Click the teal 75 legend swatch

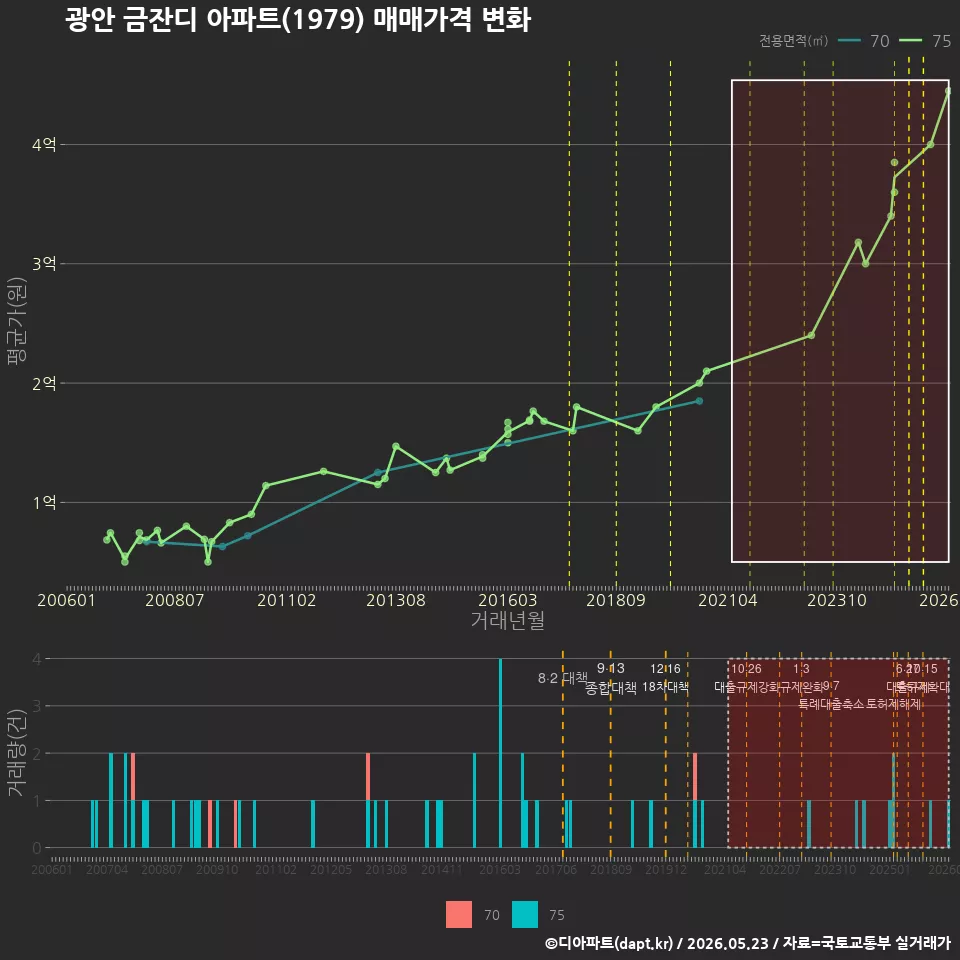click(525, 915)
